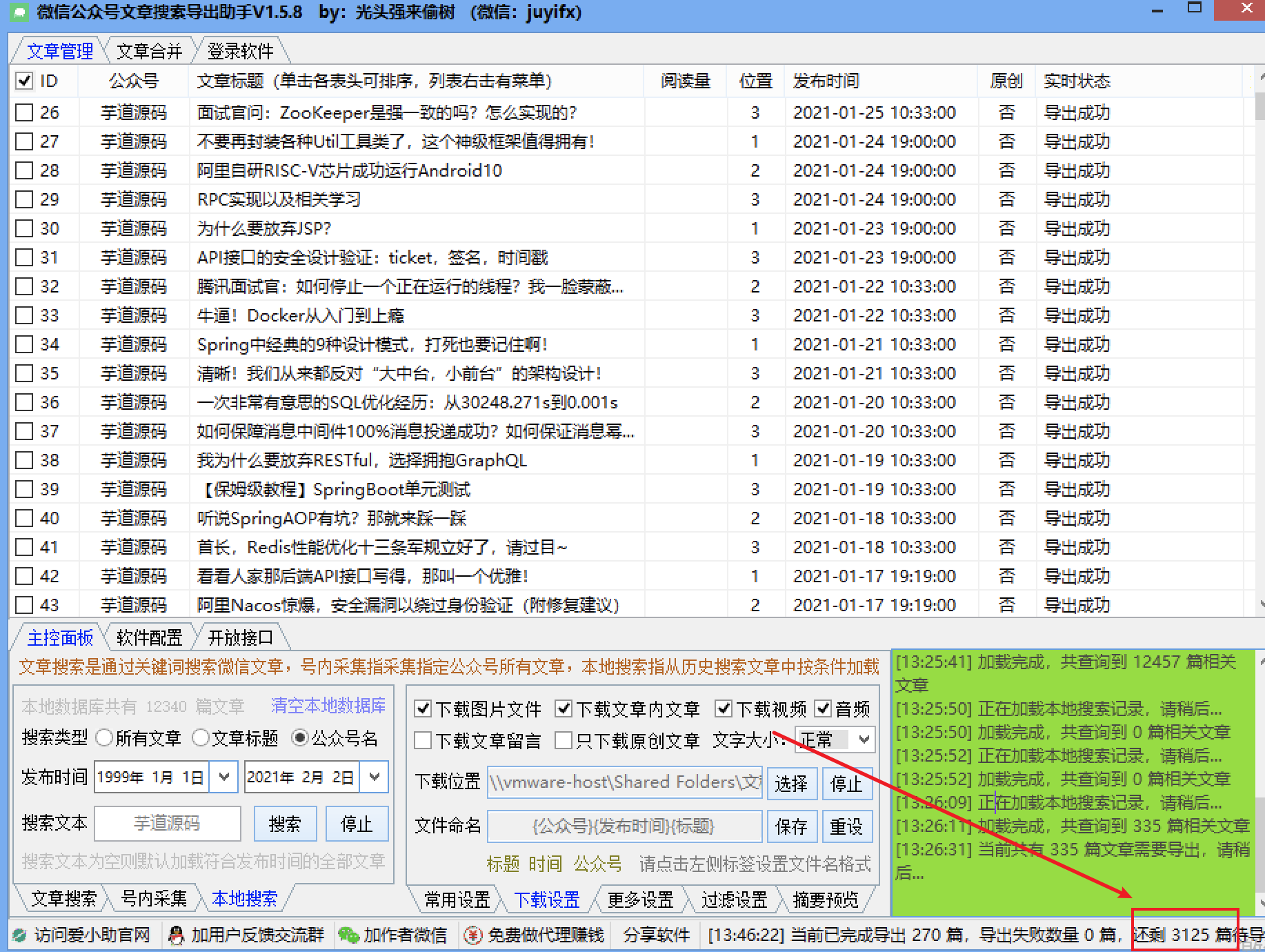Switch to 号内采集 bottom tab
Image resolution: width=1265 pixels, height=952 pixels.
click(154, 898)
